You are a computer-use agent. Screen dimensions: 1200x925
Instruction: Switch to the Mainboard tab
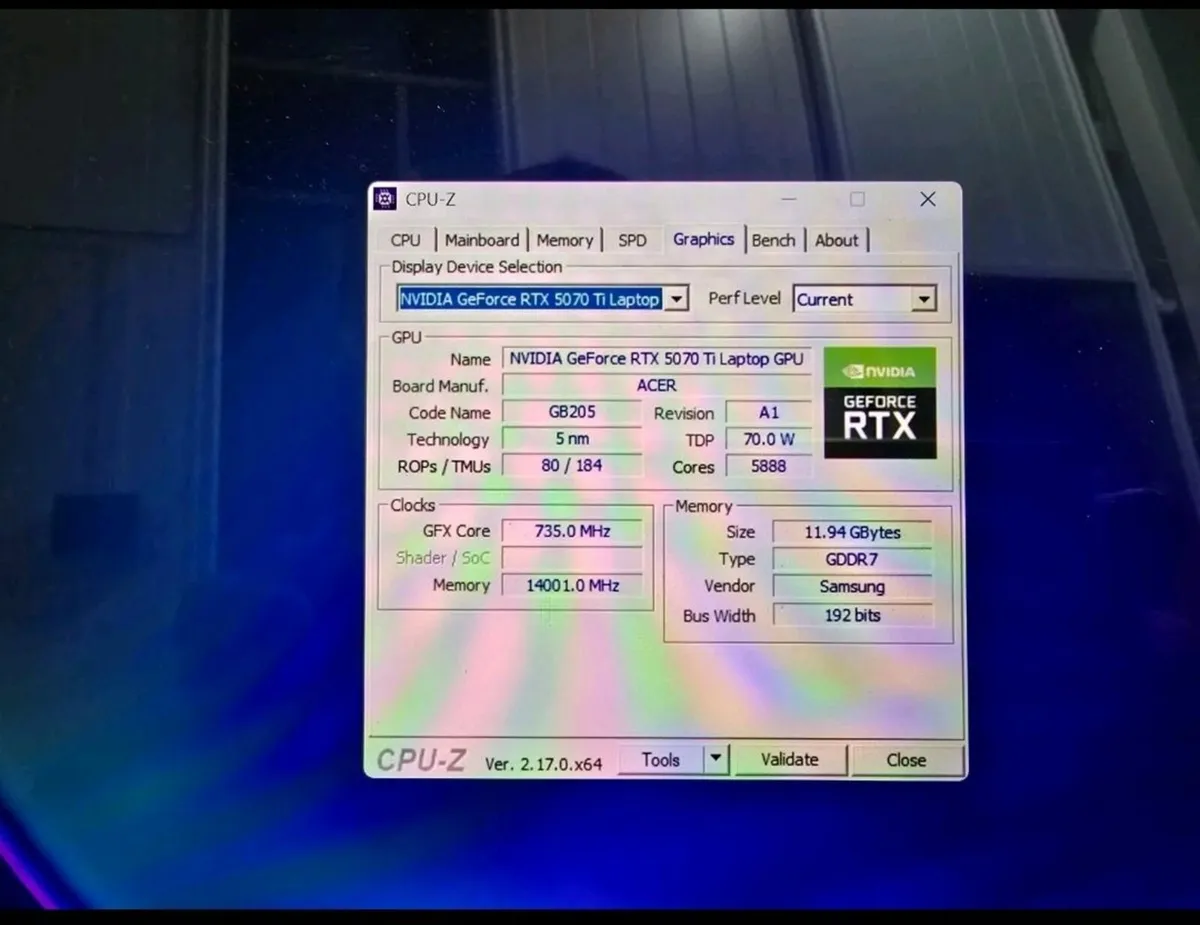coord(482,240)
